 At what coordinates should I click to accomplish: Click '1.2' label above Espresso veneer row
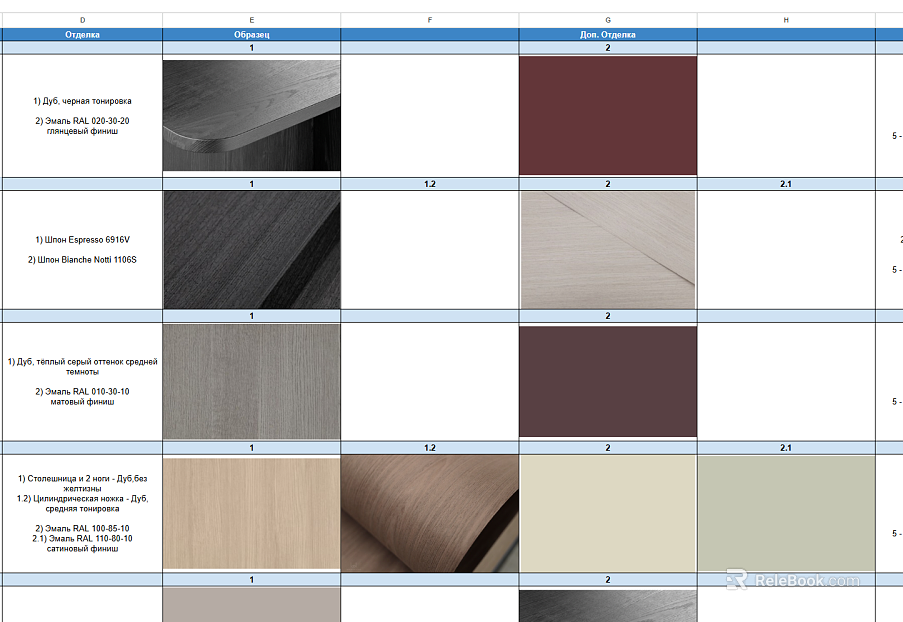pos(430,184)
